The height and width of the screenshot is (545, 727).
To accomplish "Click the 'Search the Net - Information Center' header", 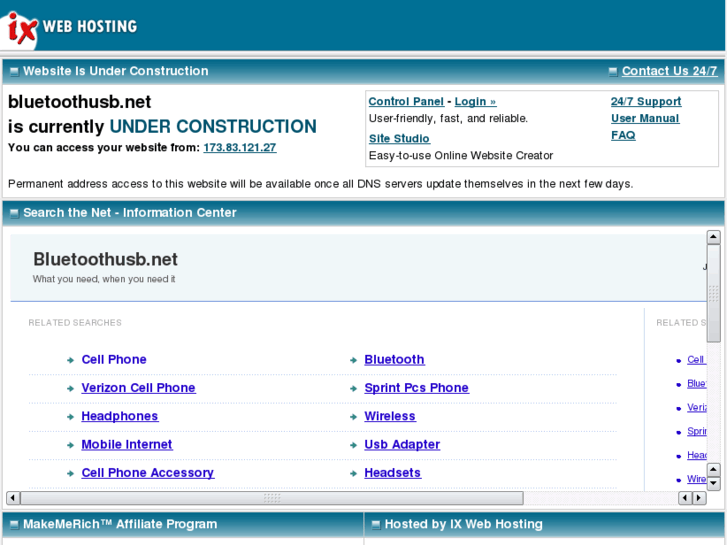I will click(x=130, y=212).
